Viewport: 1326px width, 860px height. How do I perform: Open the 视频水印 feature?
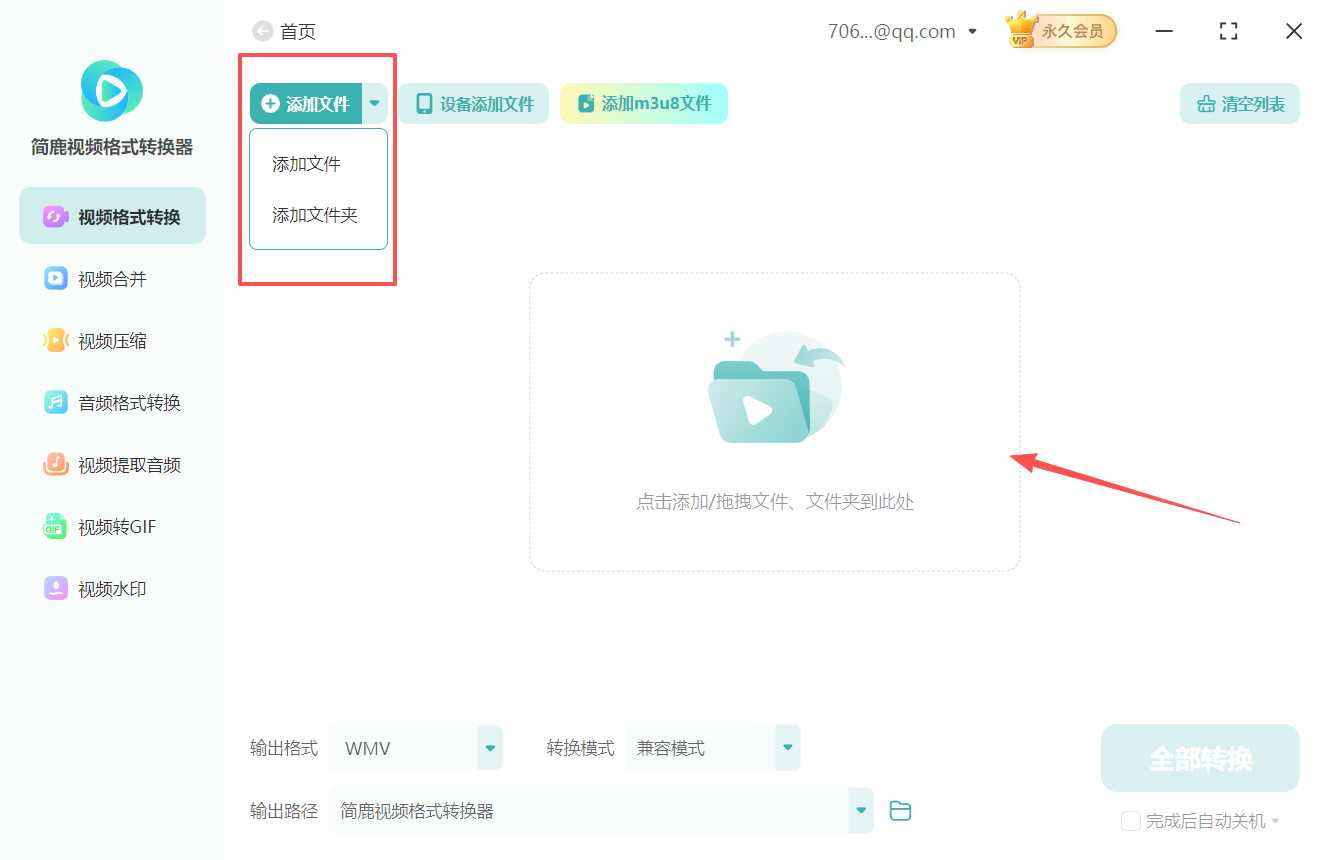click(x=111, y=589)
